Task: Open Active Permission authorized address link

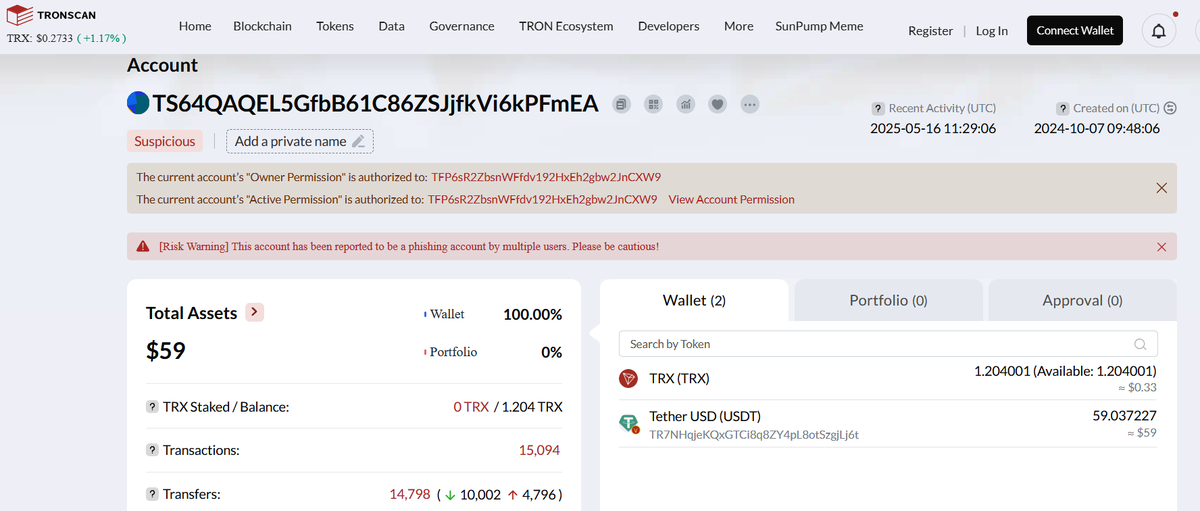Action: pos(543,199)
